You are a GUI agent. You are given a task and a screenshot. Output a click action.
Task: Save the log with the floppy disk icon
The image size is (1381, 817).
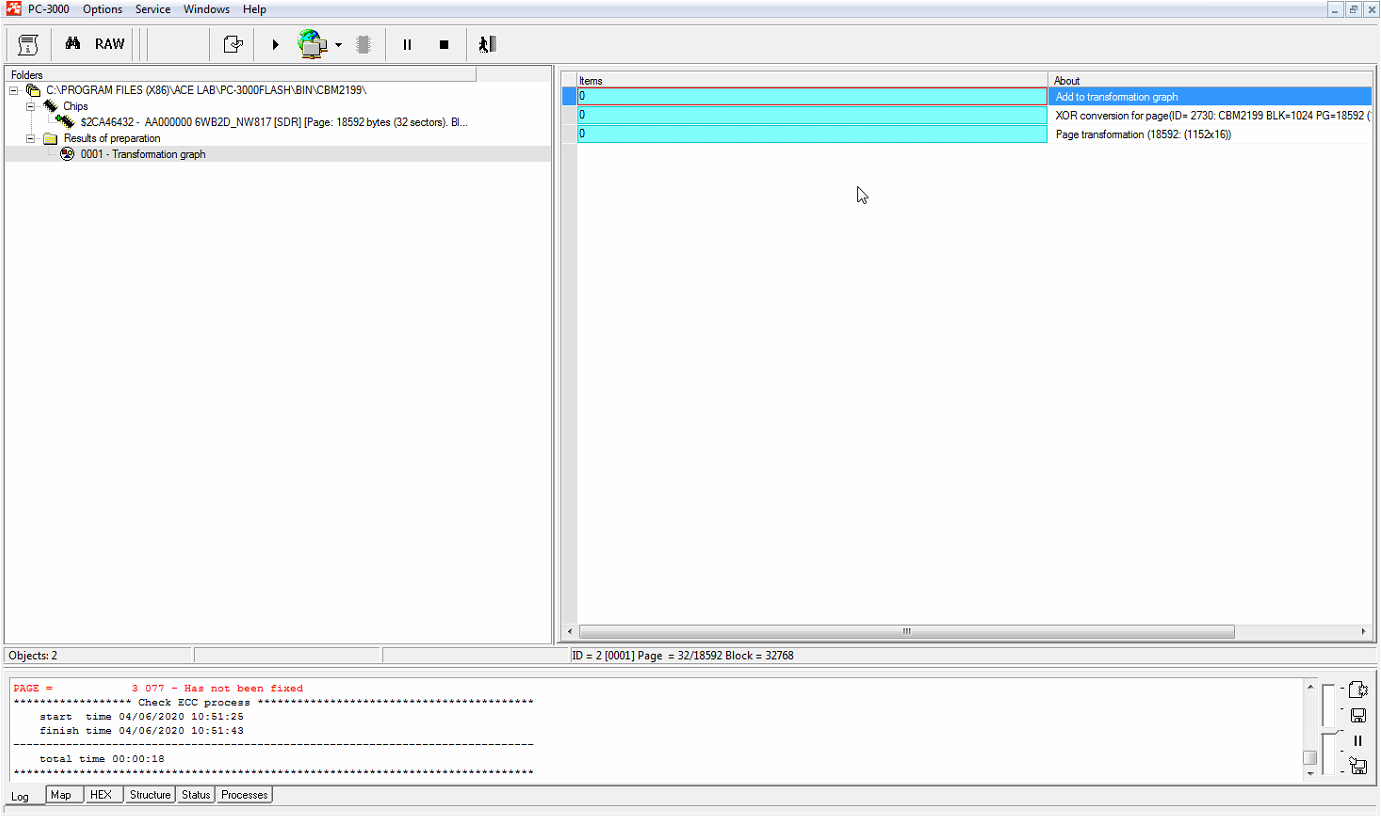(x=1358, y=715)
